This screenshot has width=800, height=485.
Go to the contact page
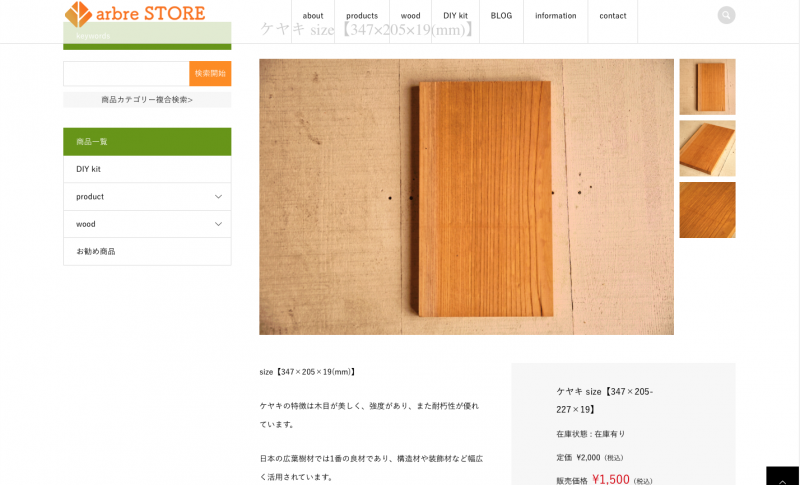pos(613,16)
